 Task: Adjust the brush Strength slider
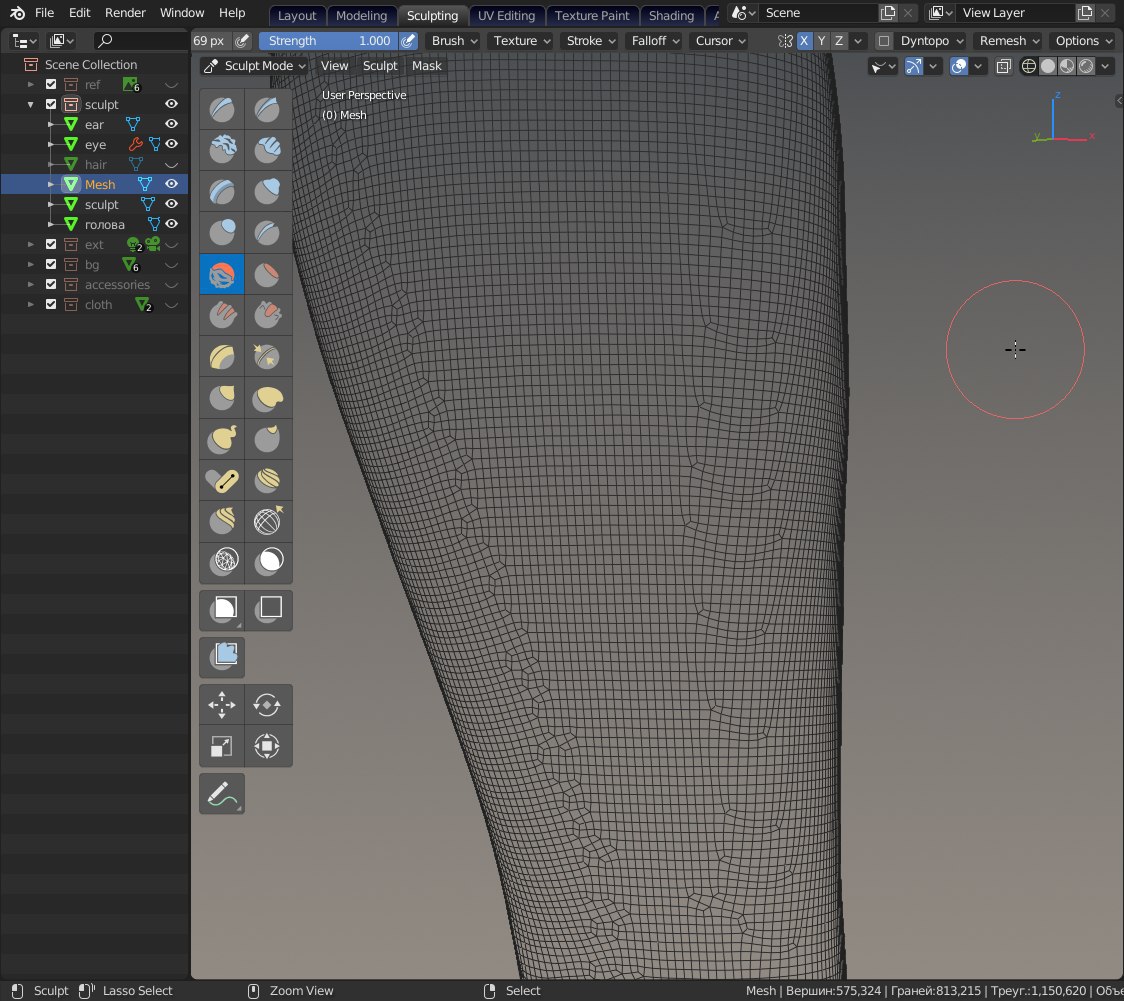click(x=328, y=41)
